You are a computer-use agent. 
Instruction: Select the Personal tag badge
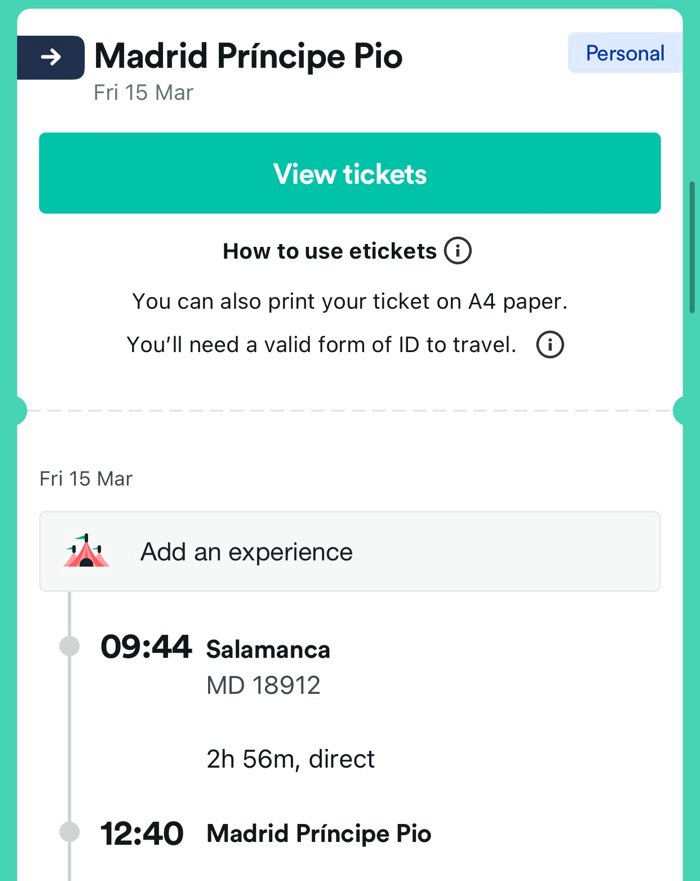pyautogui.click(x=624, y=53)
